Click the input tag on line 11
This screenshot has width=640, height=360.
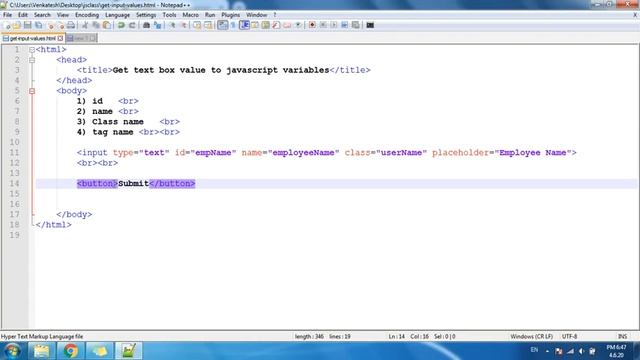pos(327,153)
